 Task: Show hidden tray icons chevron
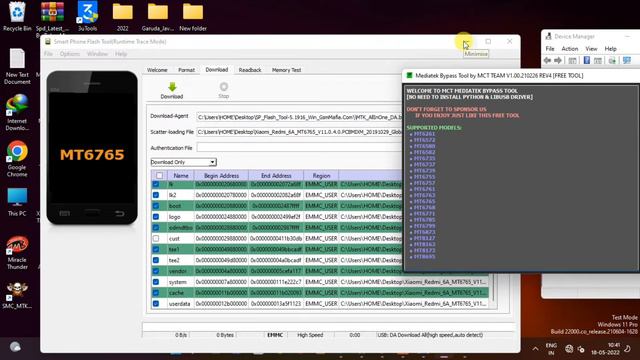coord(535,349)
